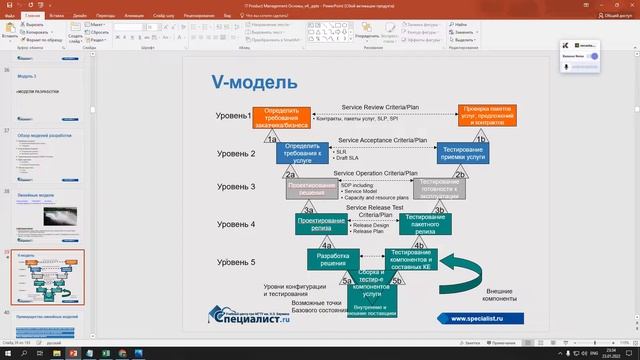Click Share (Общий доступ) button
Screen dimensions: 640x360
click(615, 16)
